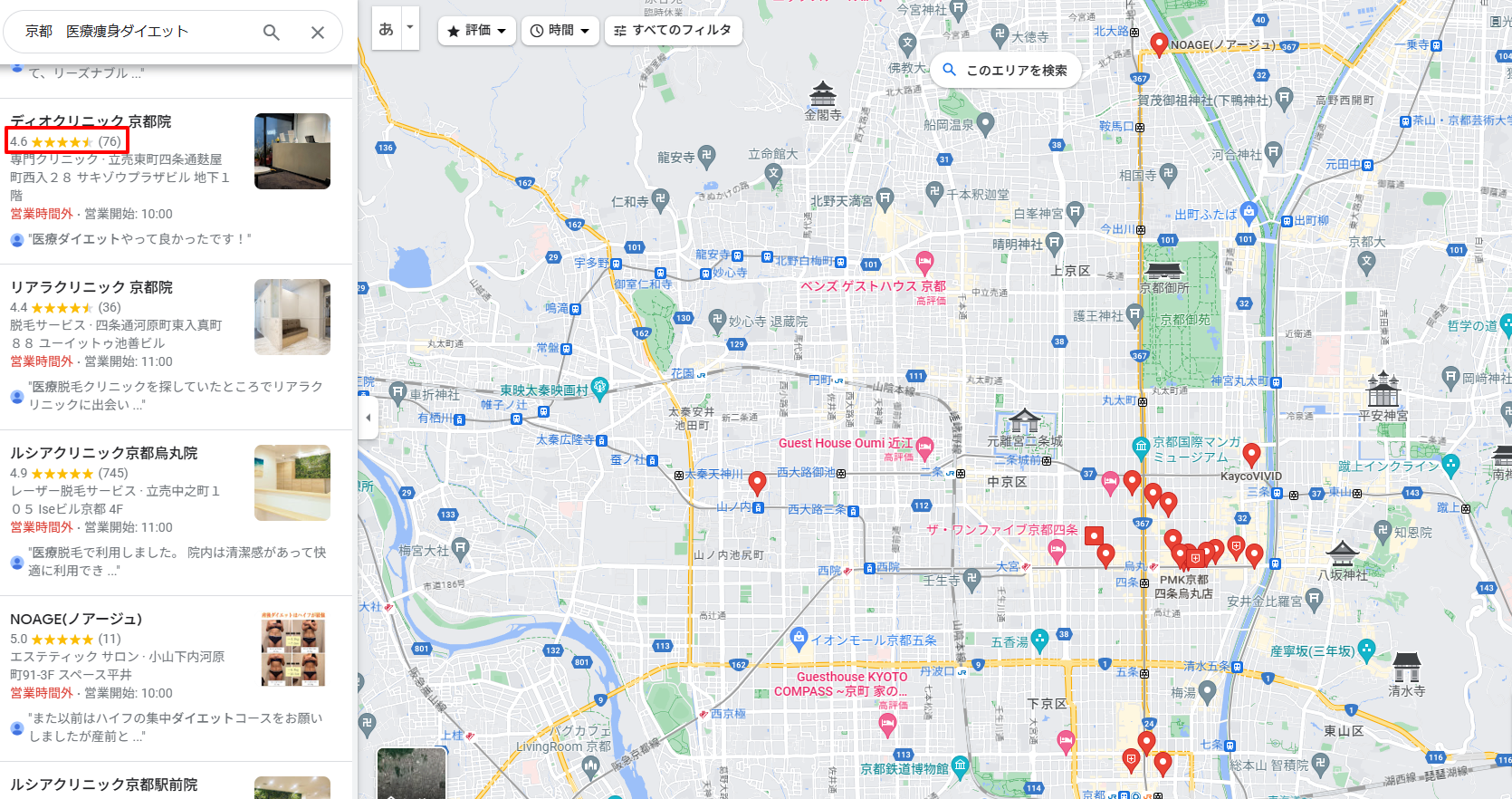Viewport: 1512px width, 799px height.
Task: Click the 元離宮二条城 castle icon
Action: [x=1025, y=420]
